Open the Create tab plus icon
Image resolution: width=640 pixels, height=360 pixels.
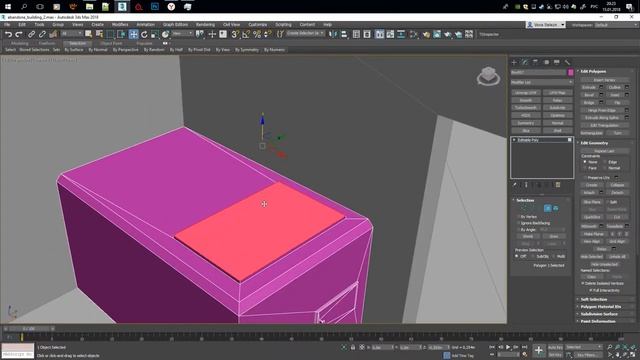pos(514,62)
